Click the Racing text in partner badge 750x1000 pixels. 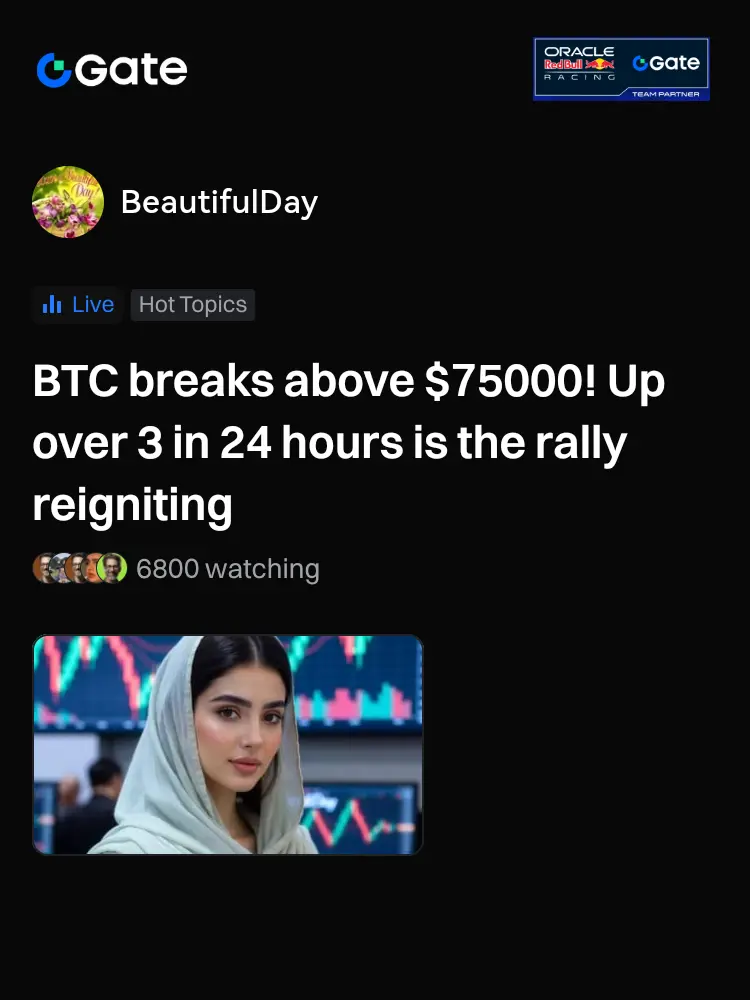[579, 77]
